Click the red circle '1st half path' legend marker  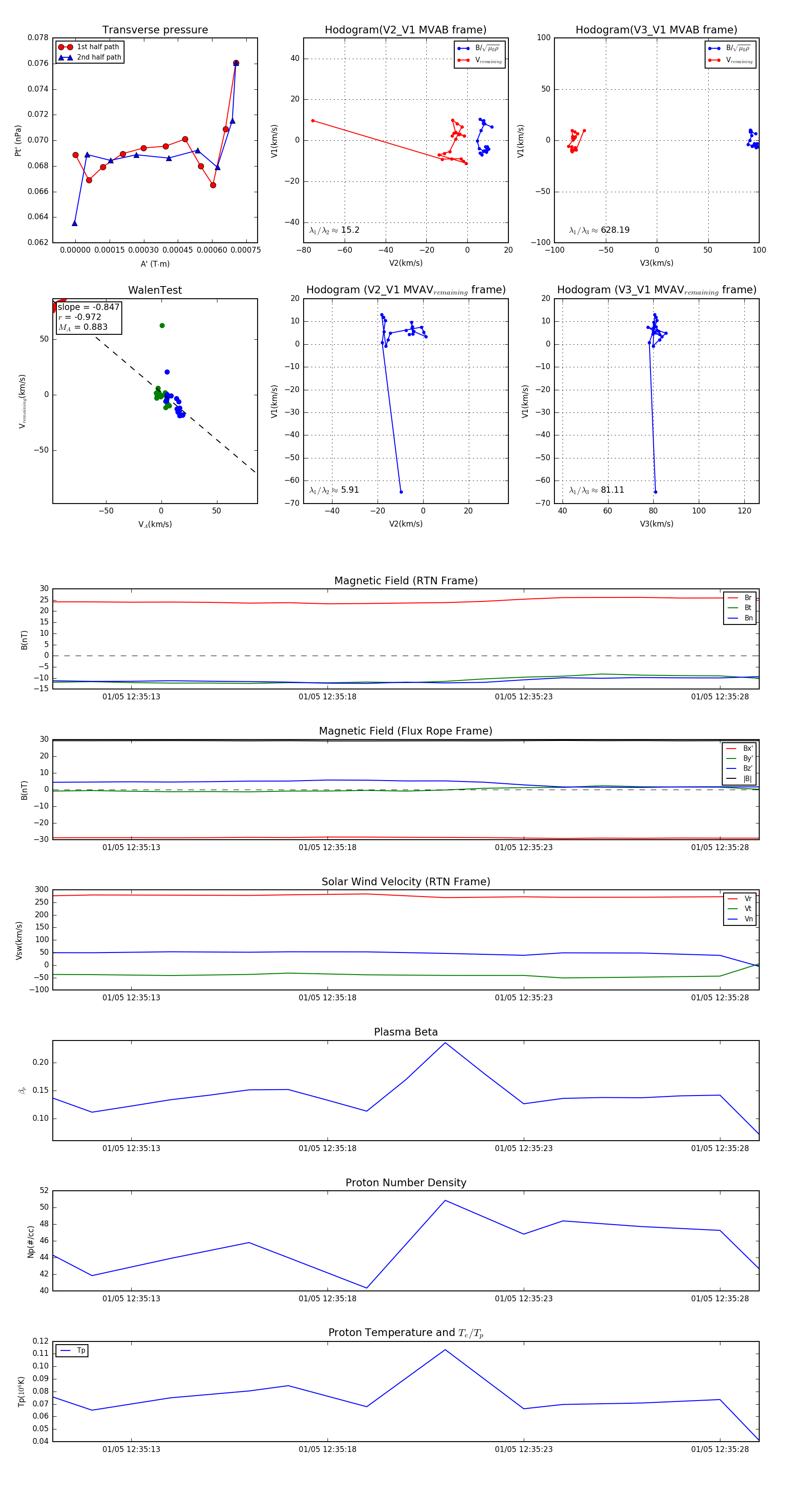(x=65, y=47)
